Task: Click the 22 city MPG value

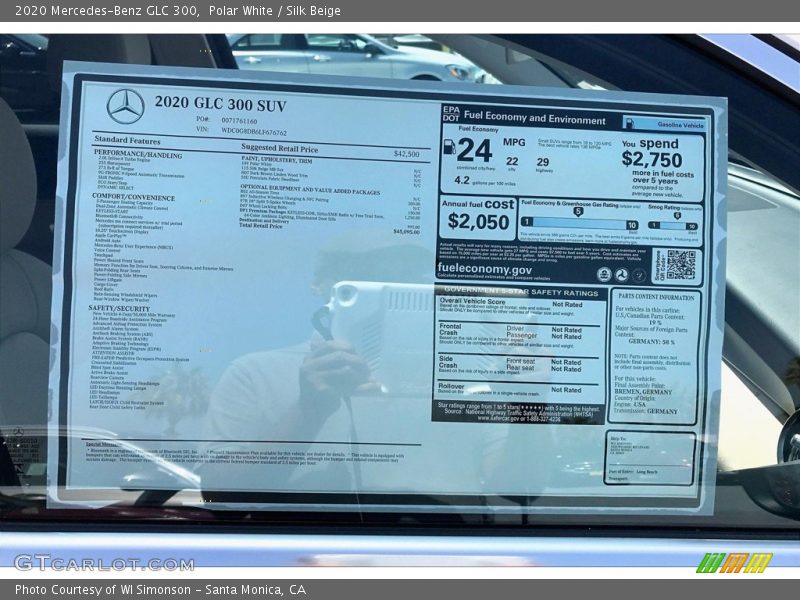Action: pyautogui.click(x=512, y=162)
